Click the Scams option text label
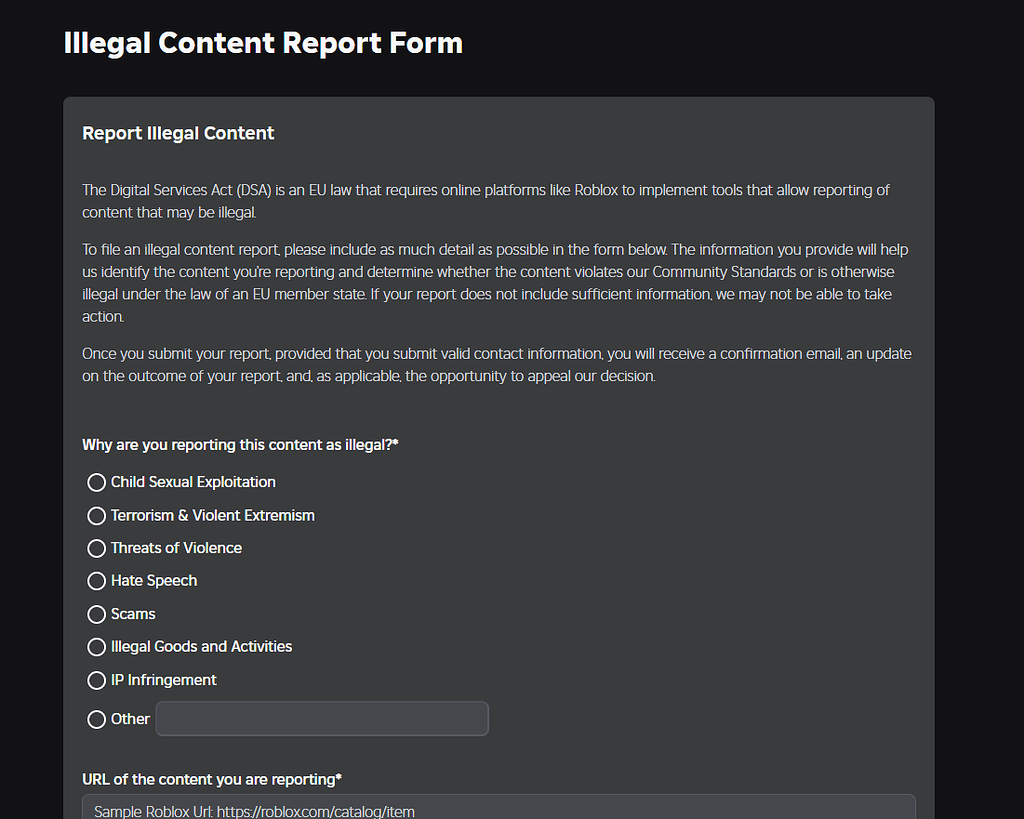1024x819 pixels. [131, 614]
